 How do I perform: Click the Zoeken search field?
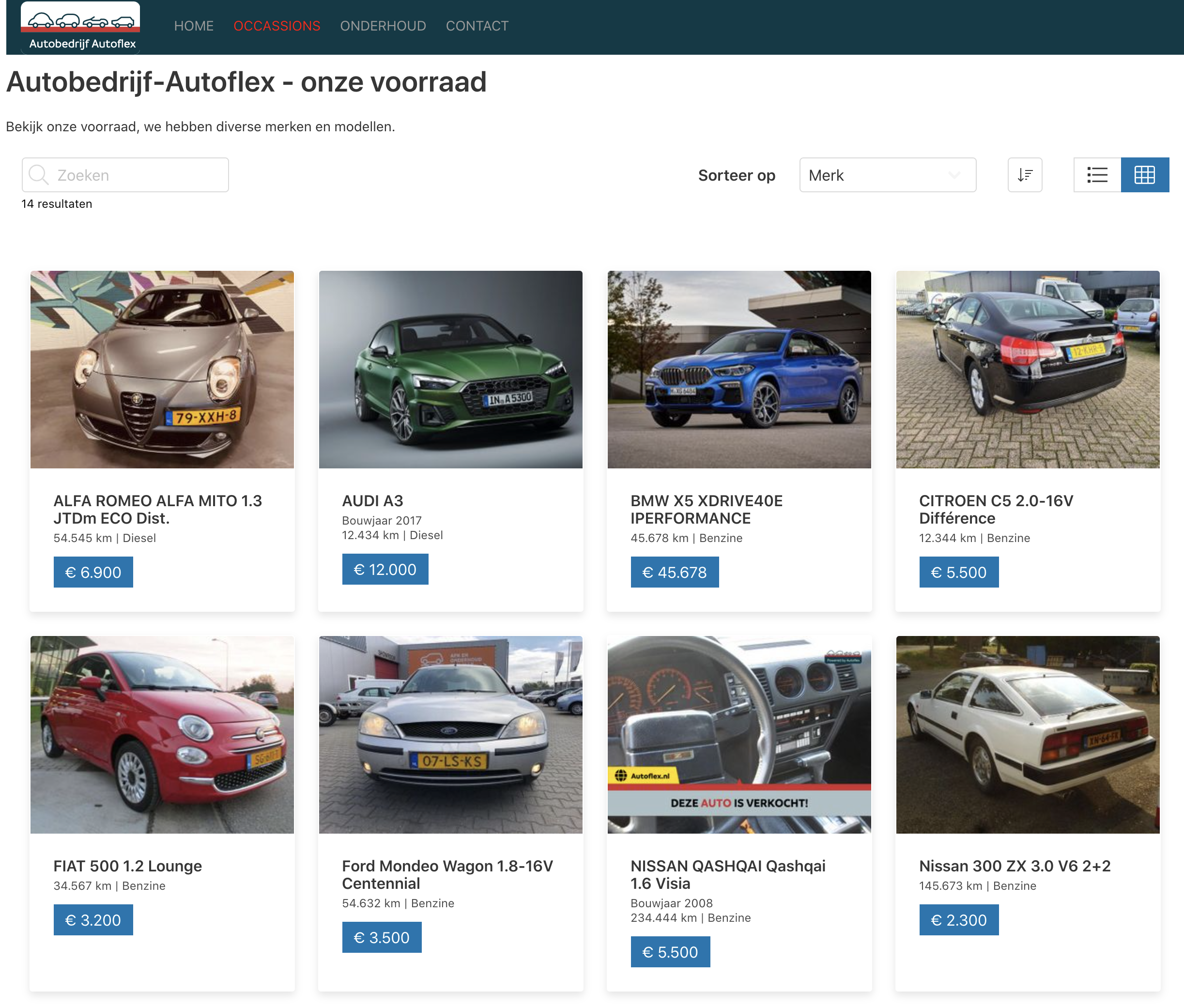137,175
